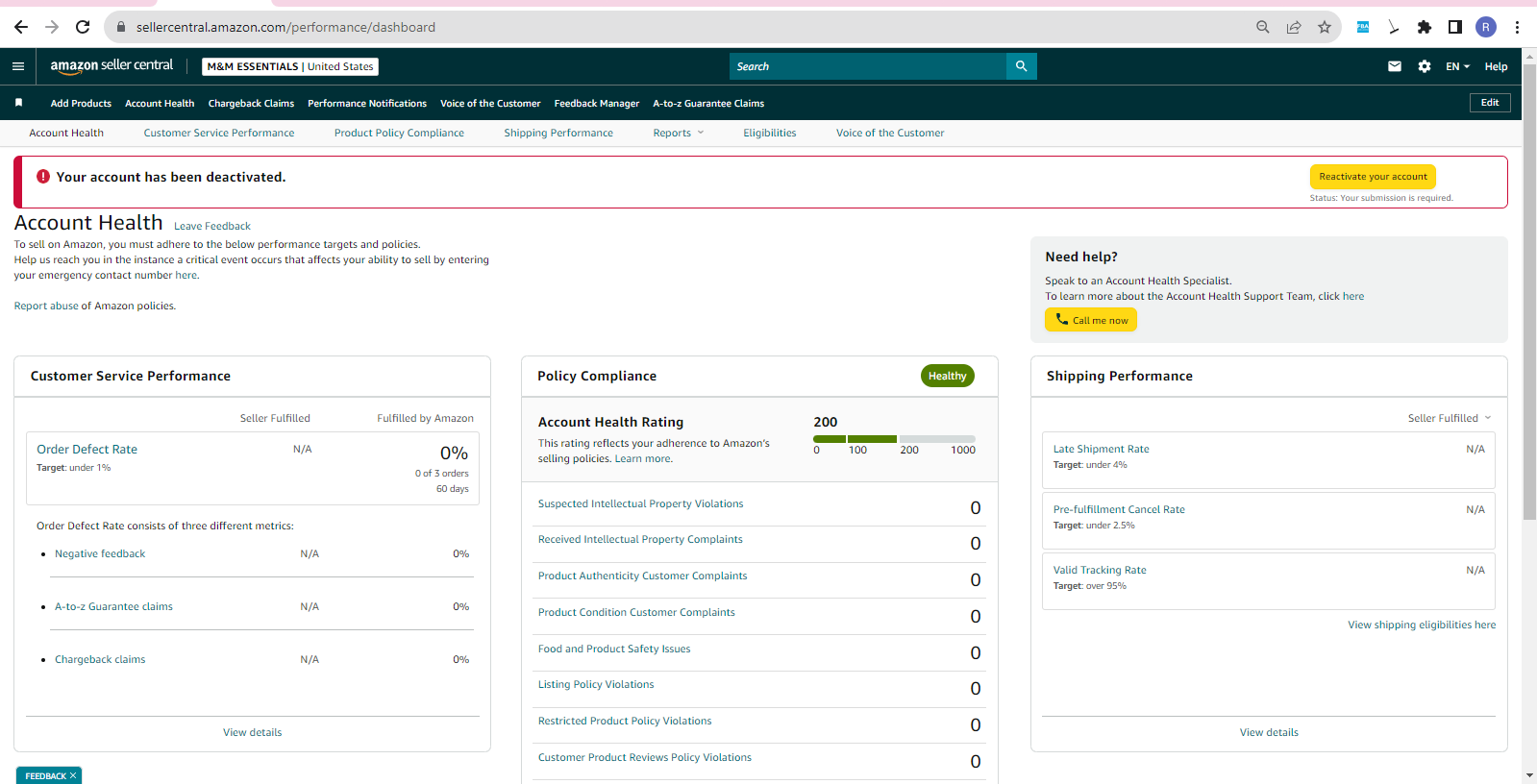This screenshot has height=784, width=1537.
Task: Open the Order Defect Rate link
Action: click(87, 450)
